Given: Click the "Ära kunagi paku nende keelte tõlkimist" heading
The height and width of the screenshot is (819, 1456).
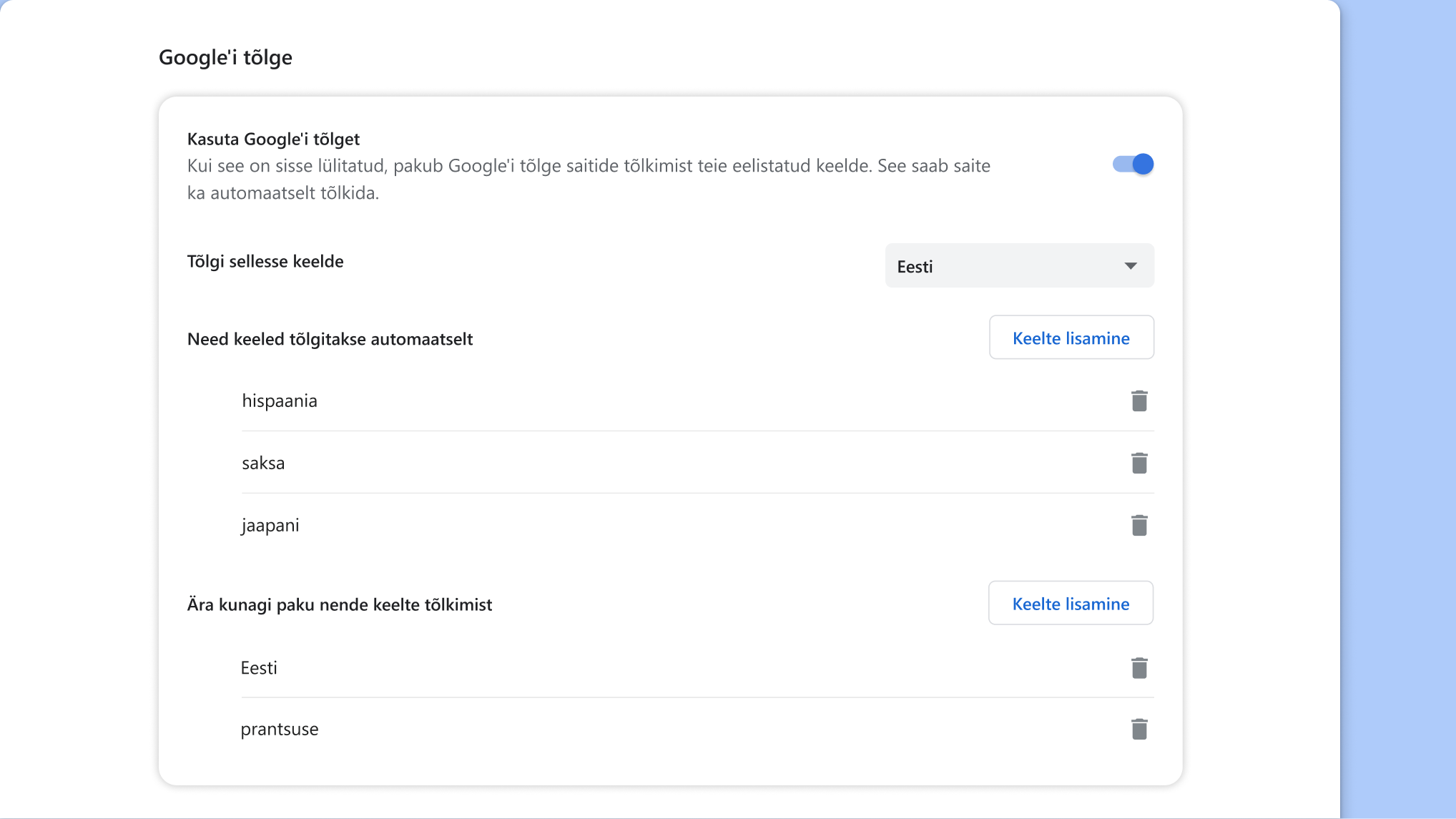Looking at the screenshot, I should click(x=340, y=604).
